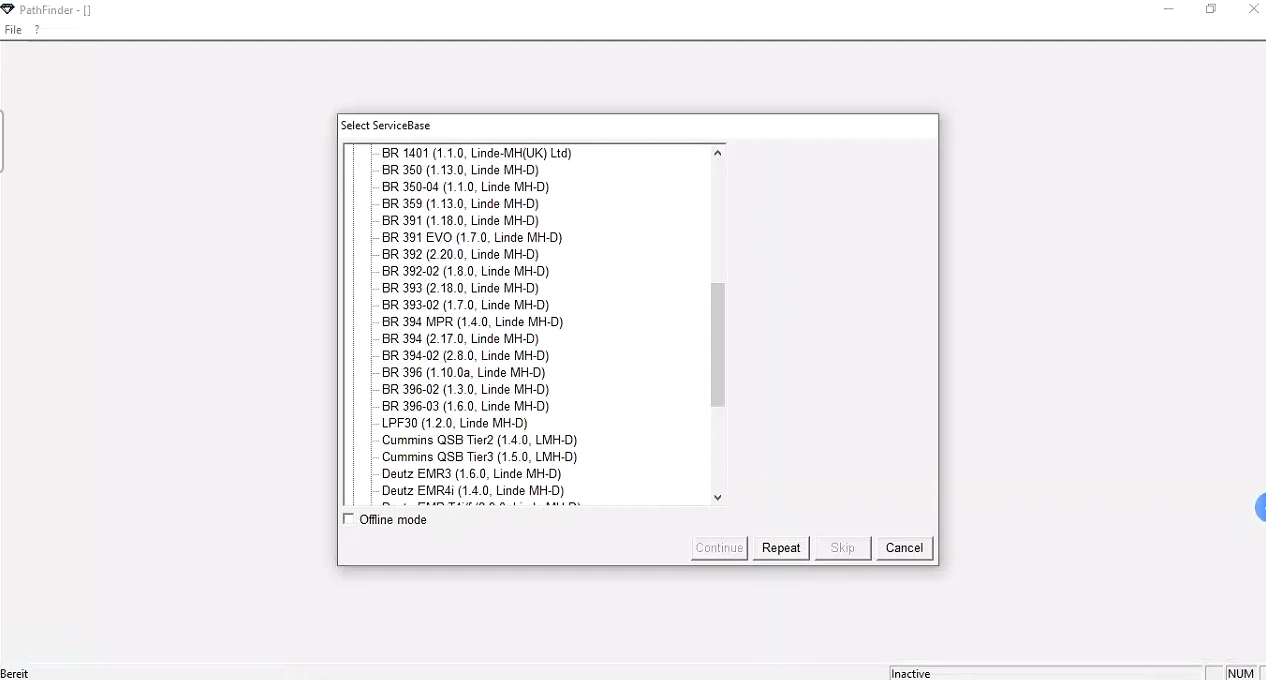Viewport: 1266px width, 680px height.
Task: Select BR 359 (1.13.0, Linde MH-D)
Action: pos(460,204)
